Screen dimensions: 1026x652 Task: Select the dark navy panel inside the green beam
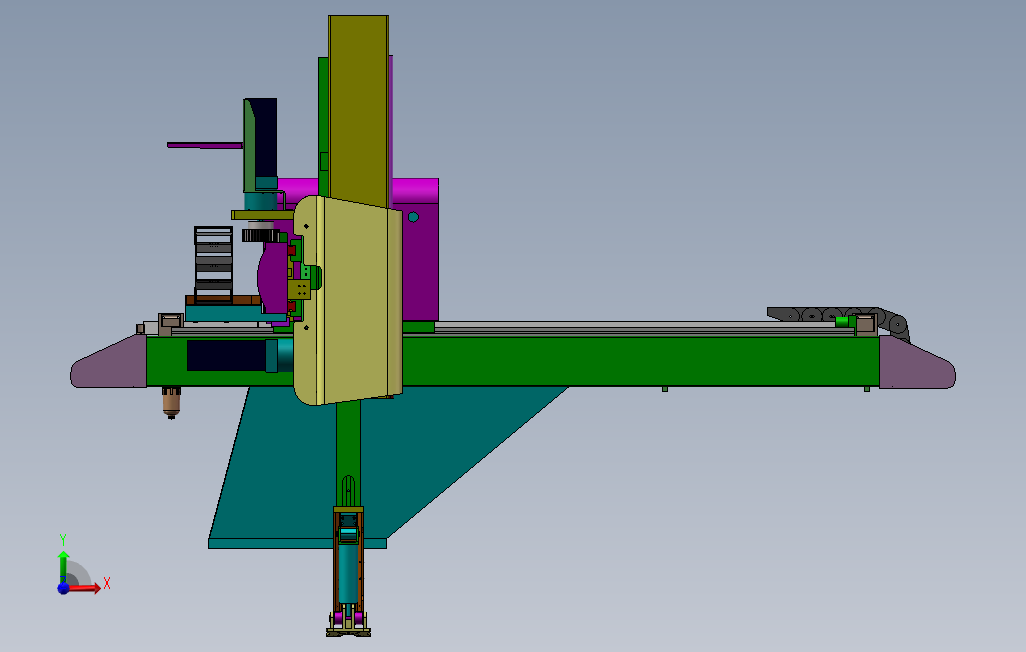tap(227, 355)
